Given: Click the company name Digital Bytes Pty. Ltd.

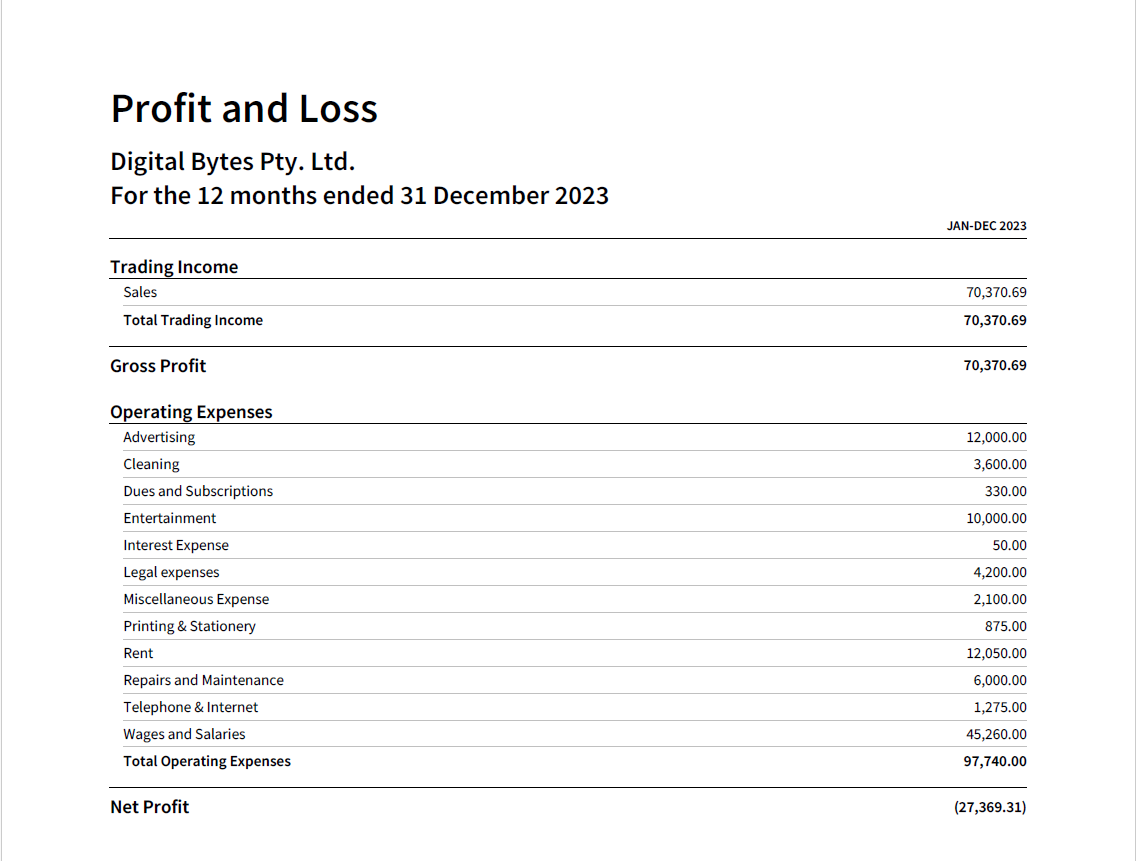Looking at the screenshot, I should (x=233, y=162).
